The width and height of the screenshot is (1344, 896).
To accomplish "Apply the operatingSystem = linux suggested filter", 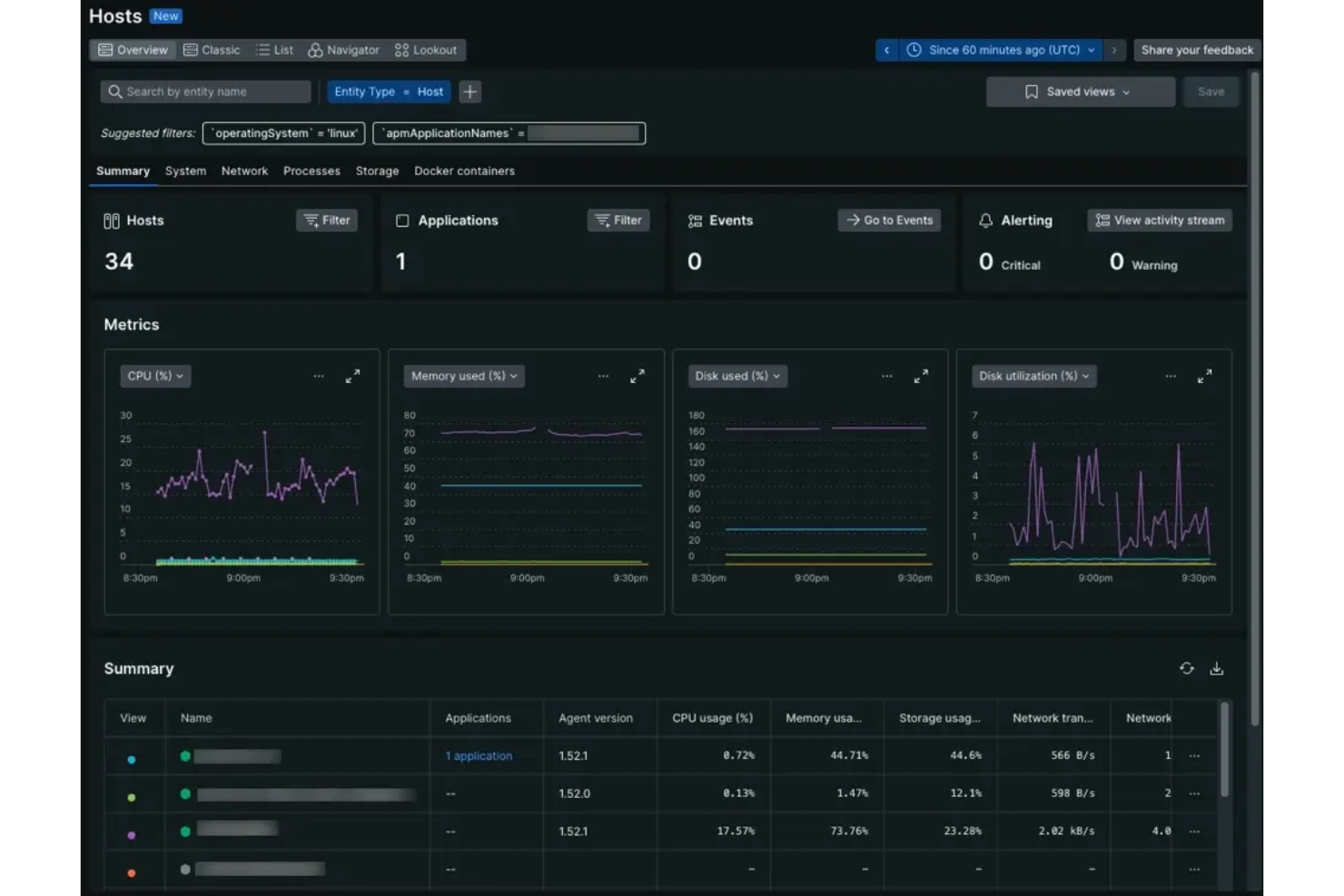I will pos(282,133).
